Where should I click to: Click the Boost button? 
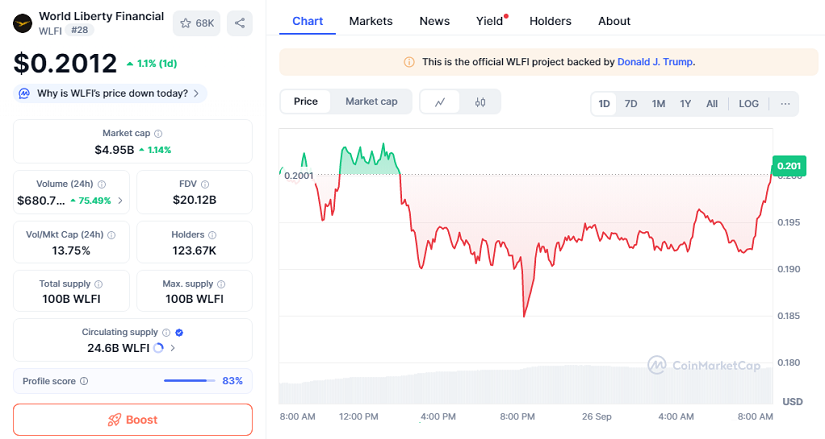pyautogui.click(x=133, y=420)
